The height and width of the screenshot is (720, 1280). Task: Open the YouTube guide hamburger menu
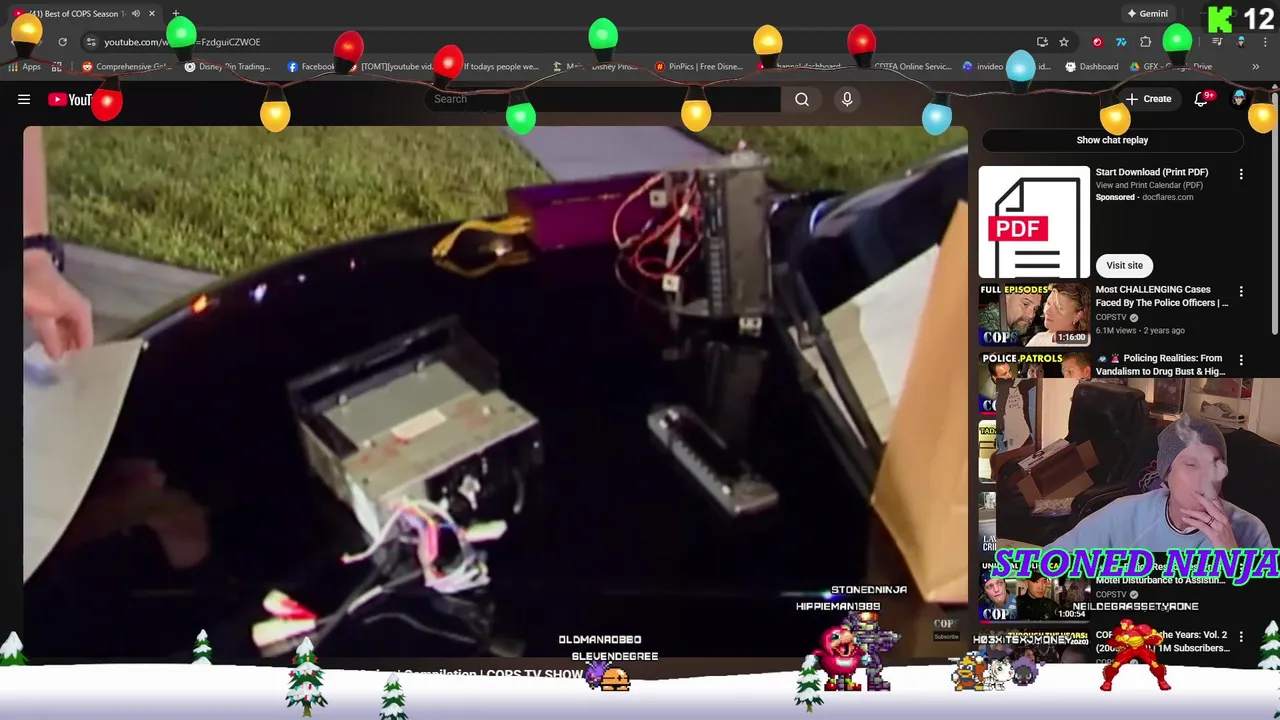24,99
